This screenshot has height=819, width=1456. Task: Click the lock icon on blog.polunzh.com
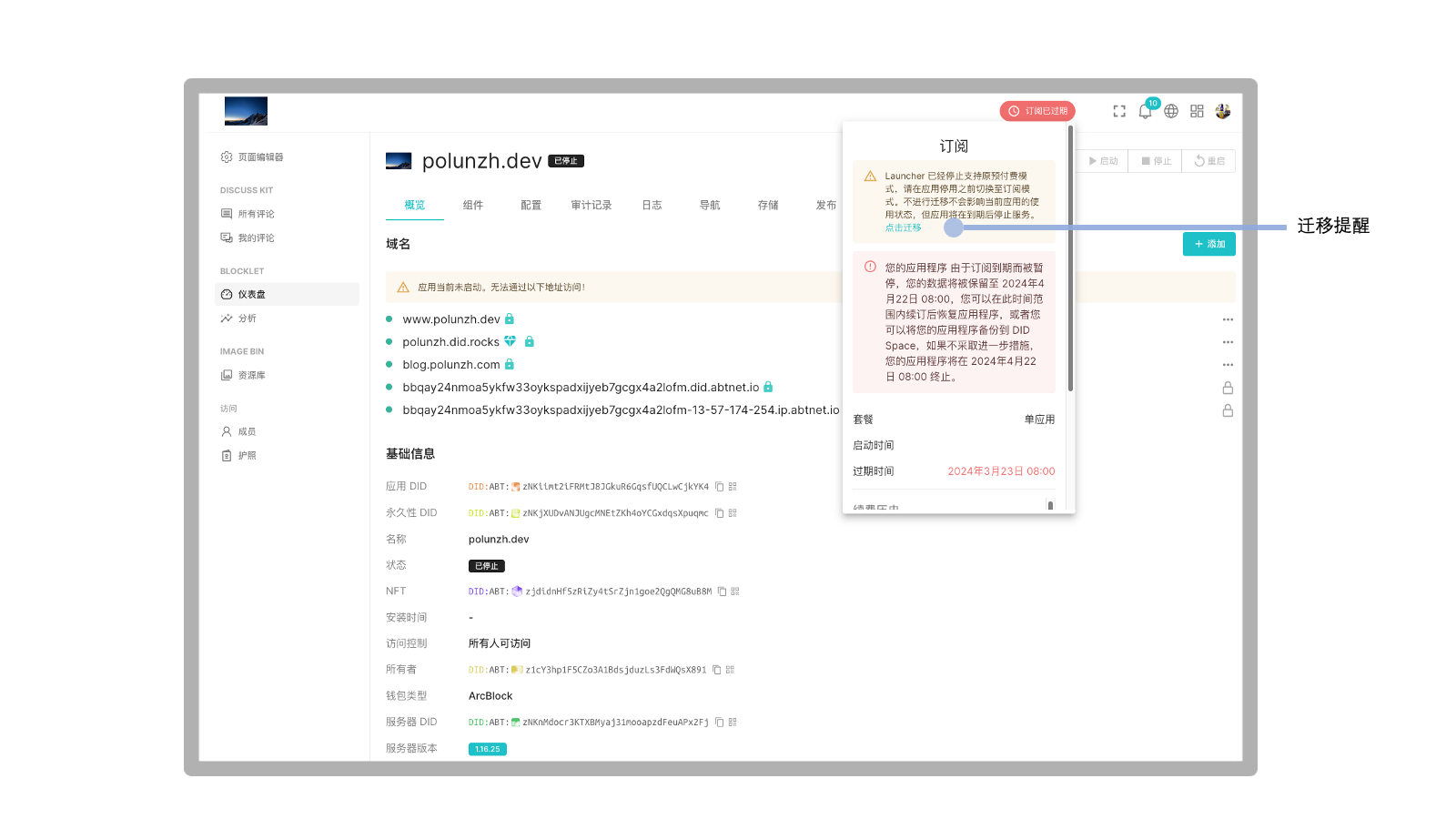(509, 364)
